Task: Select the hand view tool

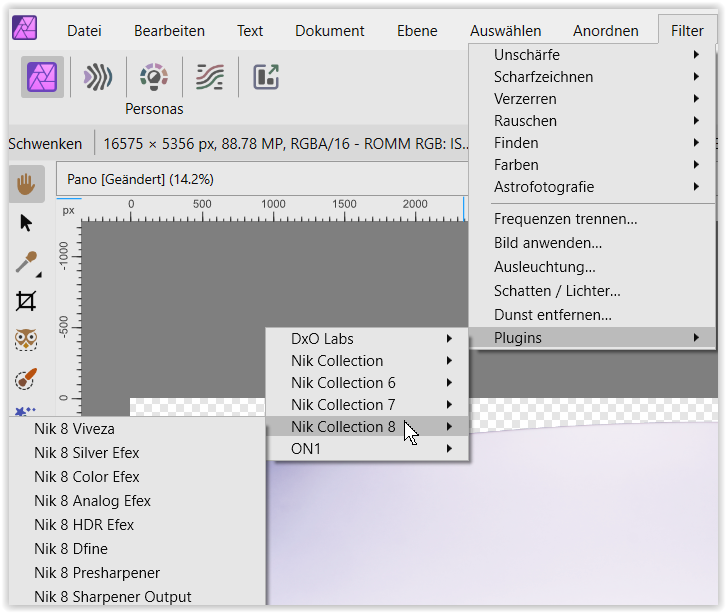Action: coord(26,184)
